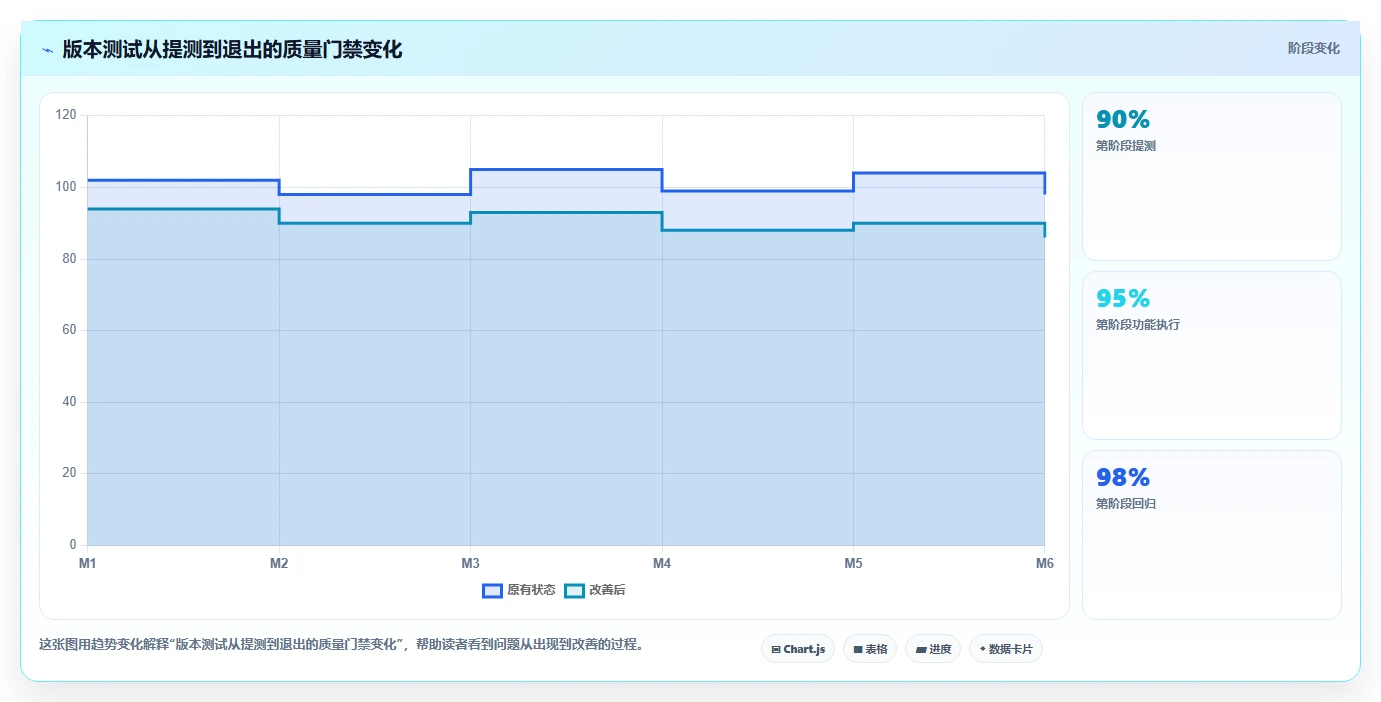The image size is (1381, 702).
Task: Click the 20 y-axis value
Action: tap(69, 473)
